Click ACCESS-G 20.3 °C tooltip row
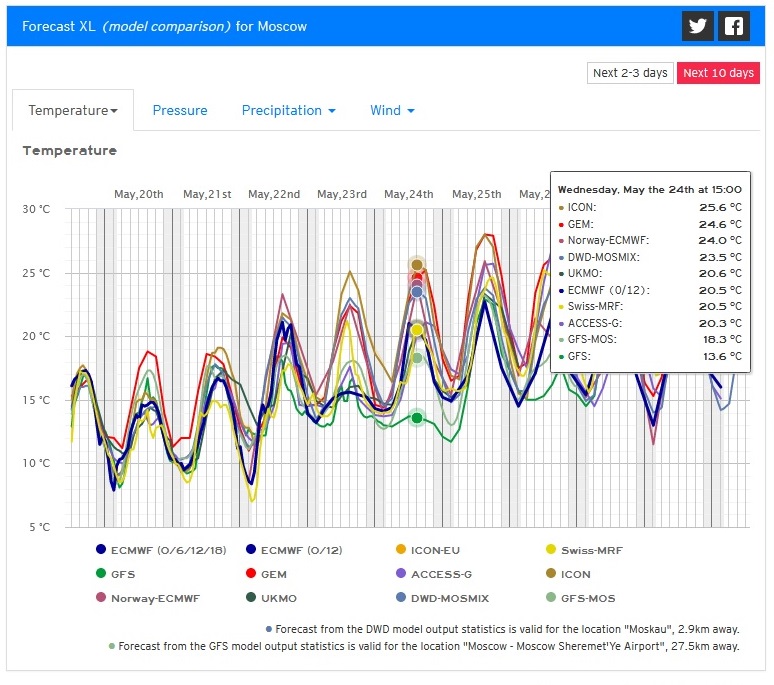The image size is (774, 685). coord(650,323)
